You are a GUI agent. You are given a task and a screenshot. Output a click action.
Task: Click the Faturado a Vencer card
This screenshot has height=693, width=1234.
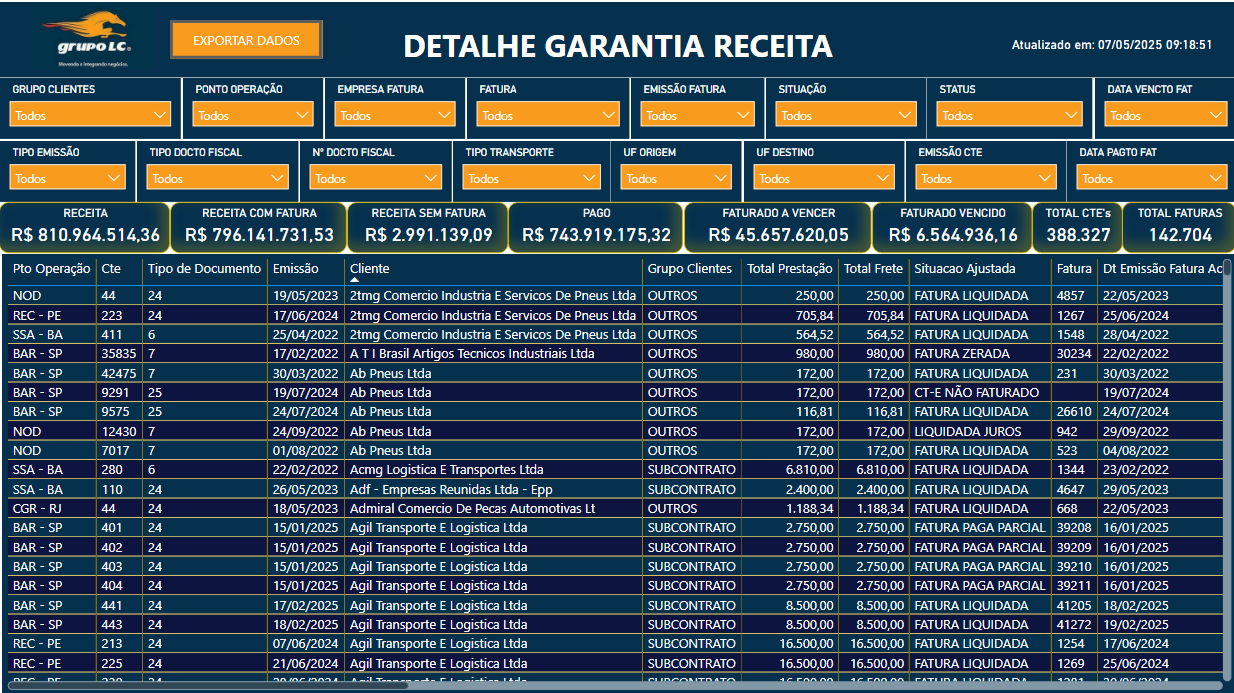778,227
